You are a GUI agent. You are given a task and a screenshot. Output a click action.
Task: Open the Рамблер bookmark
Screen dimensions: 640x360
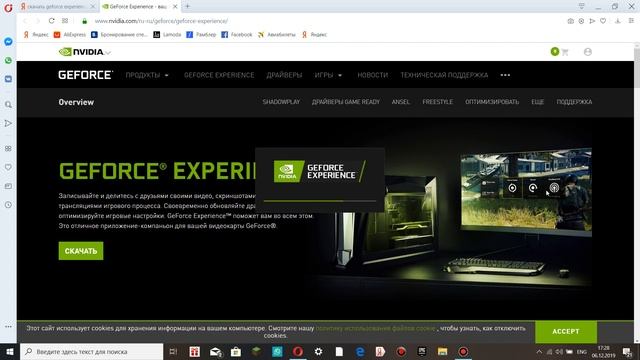point(201,35)
